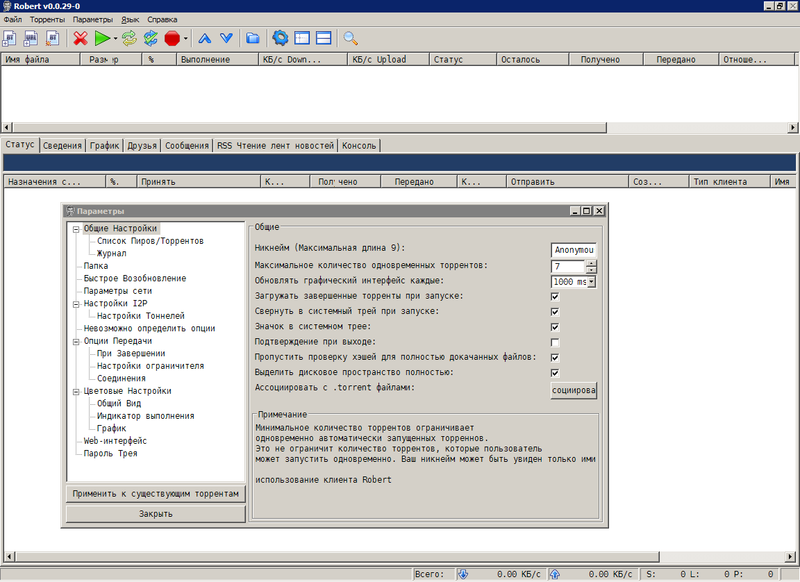This screenshot has height=582, width=800.
Task: Collapse the Общие Настройки tree node
Action: coord(76,229)
